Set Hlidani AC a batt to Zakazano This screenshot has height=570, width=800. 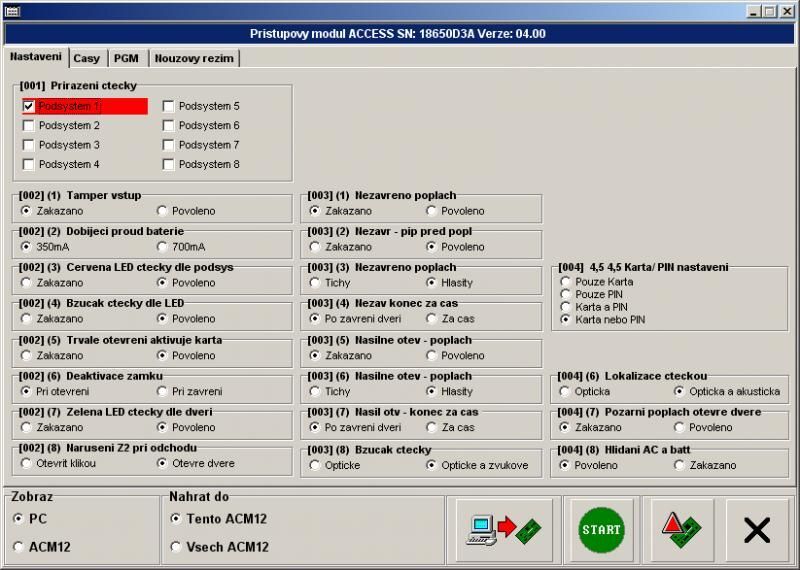tap(680, 465)
